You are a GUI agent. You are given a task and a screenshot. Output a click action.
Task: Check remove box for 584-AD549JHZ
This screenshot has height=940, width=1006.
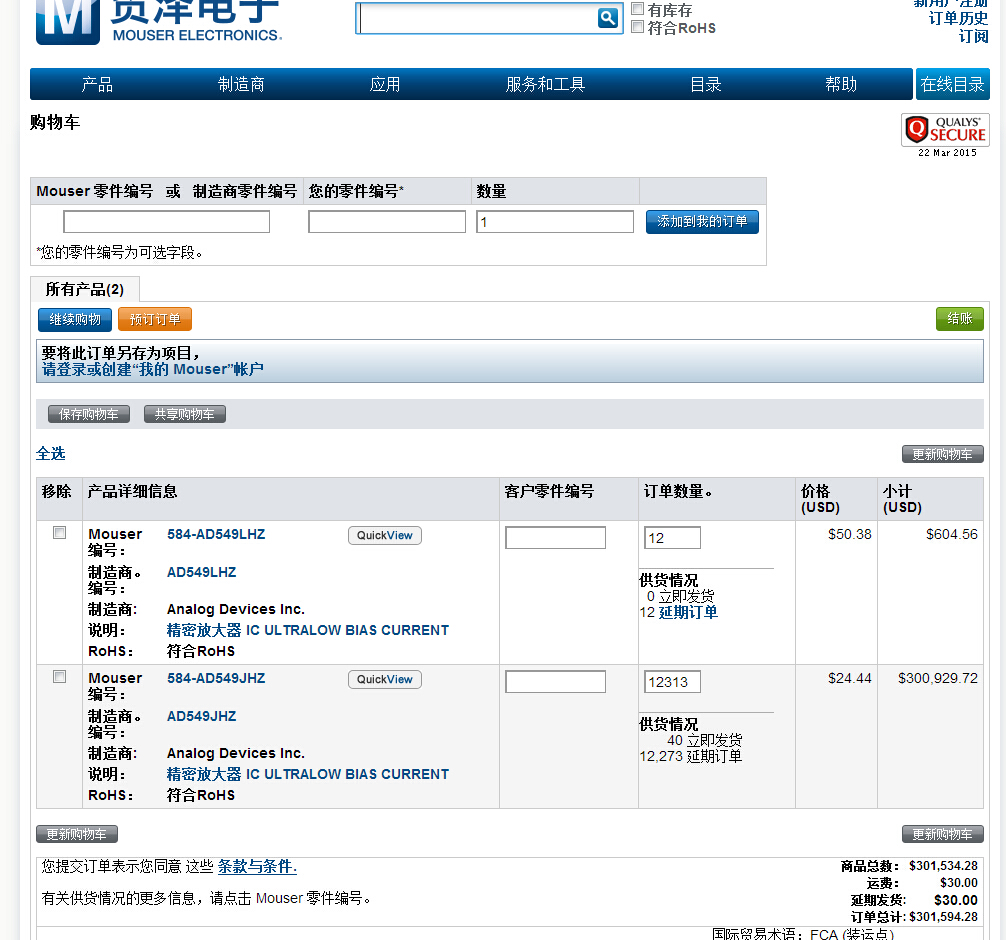pos(60,676)
